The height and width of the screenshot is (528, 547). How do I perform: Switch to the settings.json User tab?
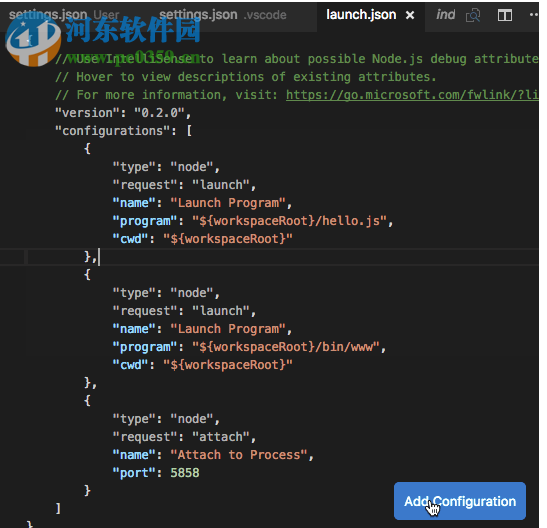pyautogui.click(x=64, y=15)
